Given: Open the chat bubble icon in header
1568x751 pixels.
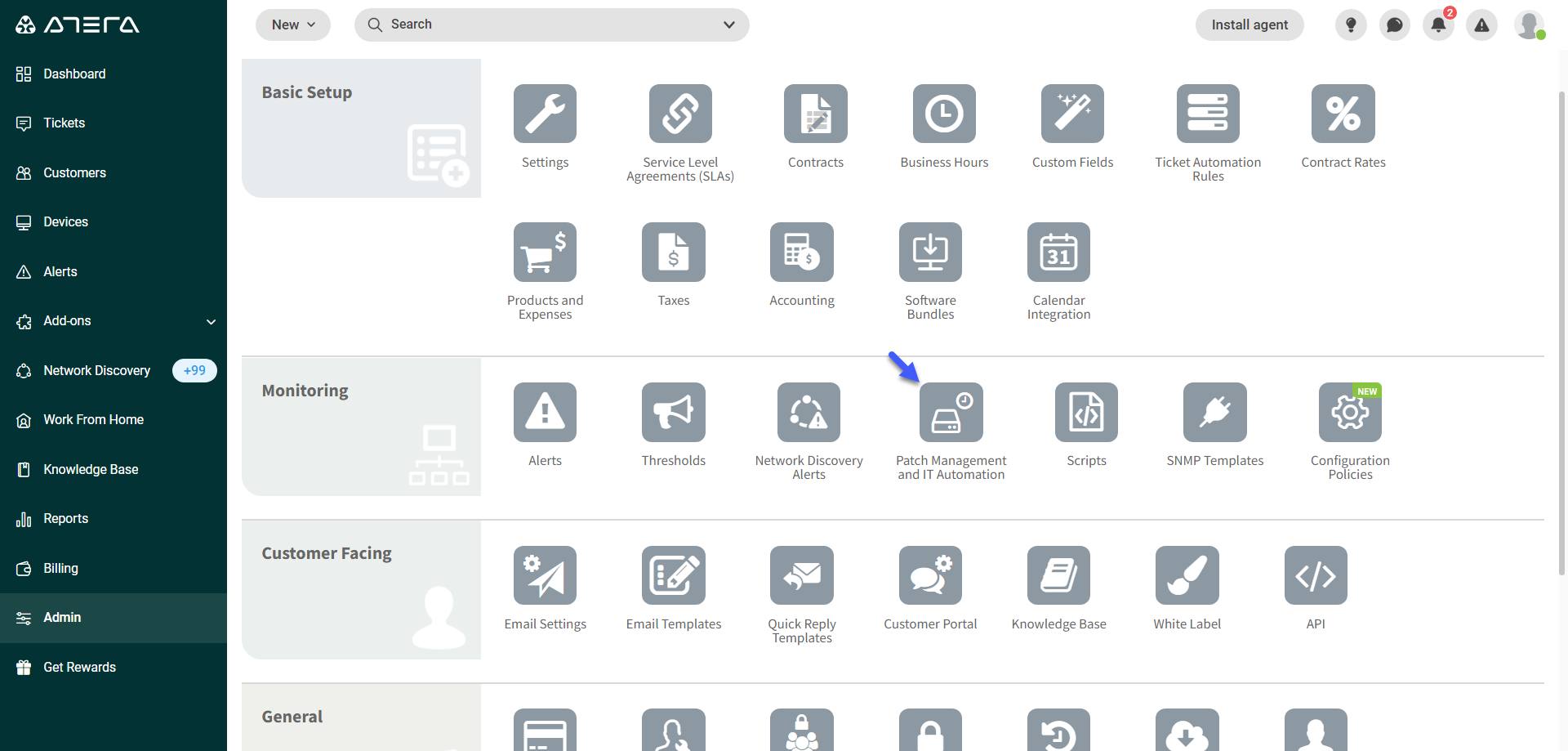Looking at the screenshot, I should click(x=1395, y=25).
